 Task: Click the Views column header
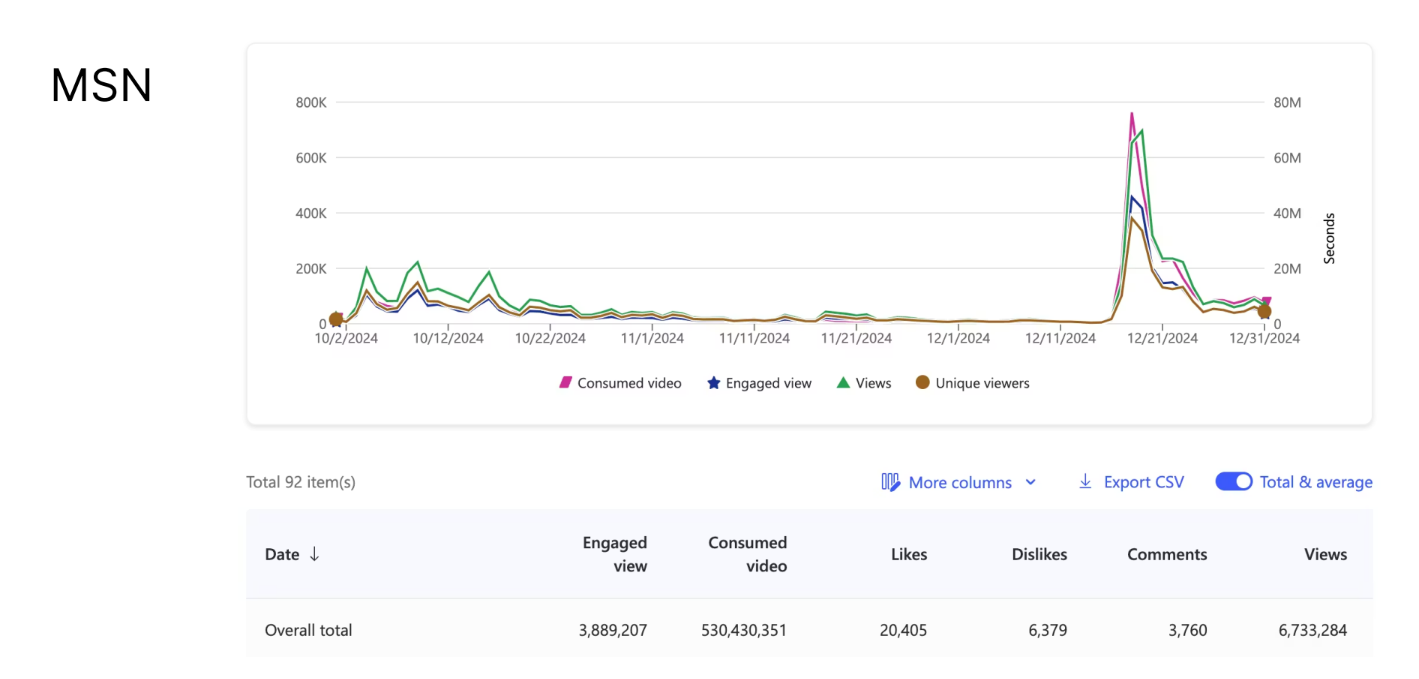click(1326, 554)
